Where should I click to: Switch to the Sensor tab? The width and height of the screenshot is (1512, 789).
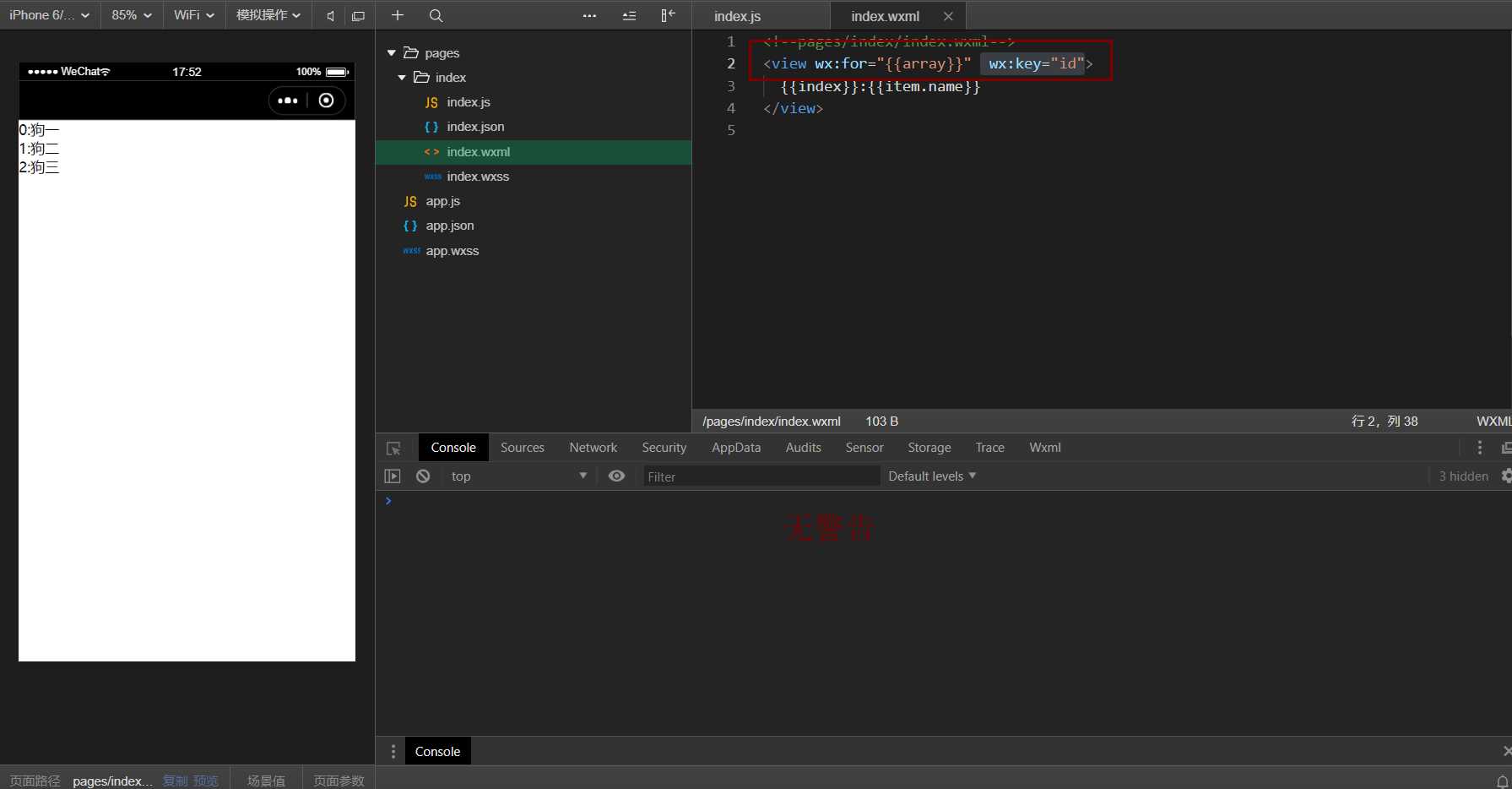click(864, 448)
